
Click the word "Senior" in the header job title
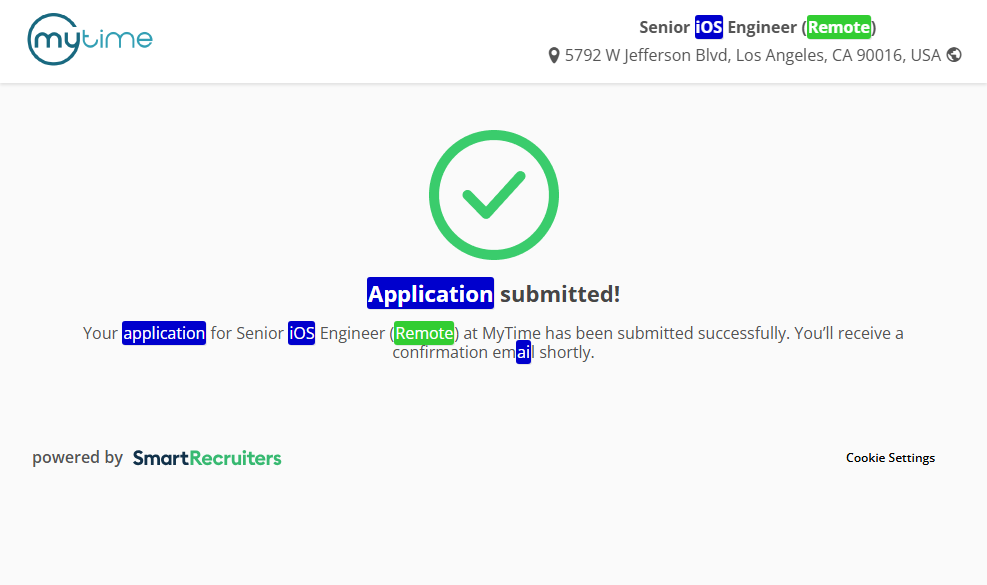click(665, 27)
